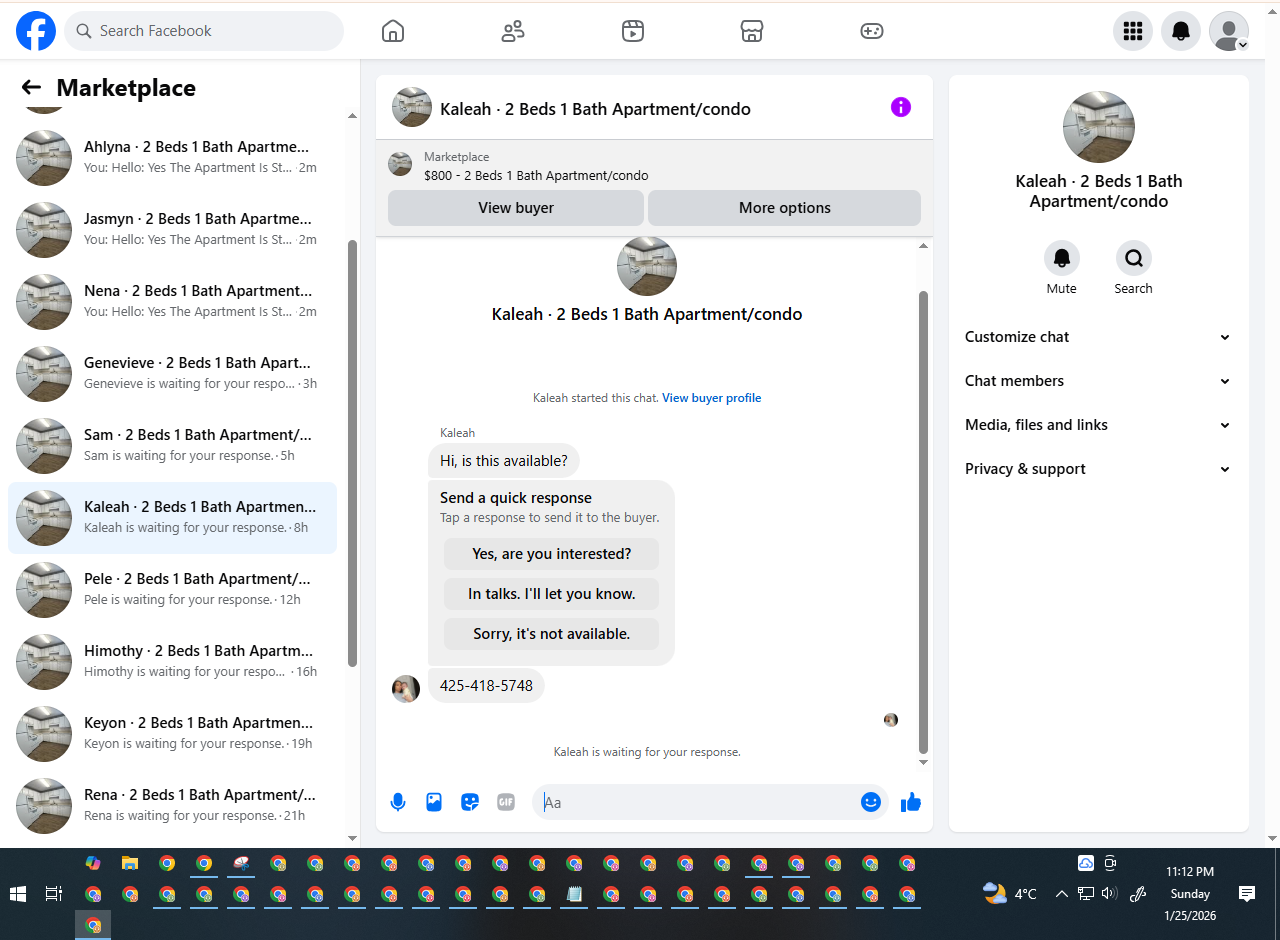Image resolution: width=1280 pixels, height=940 pixels.
Task: Click Kaleah's small avatar beside phone number
Action: tap(406, 689)
